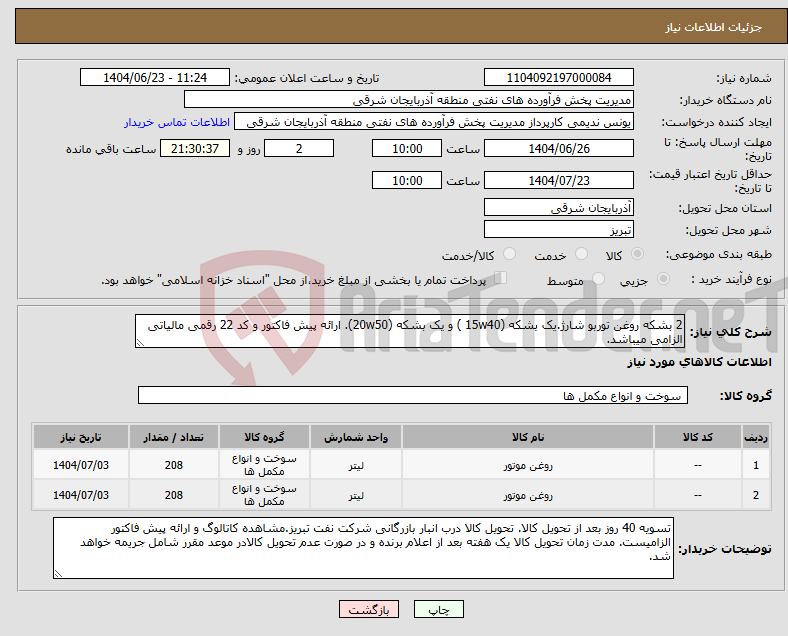Click the announcement date field 1404/06/23 - 11:24

155,77
